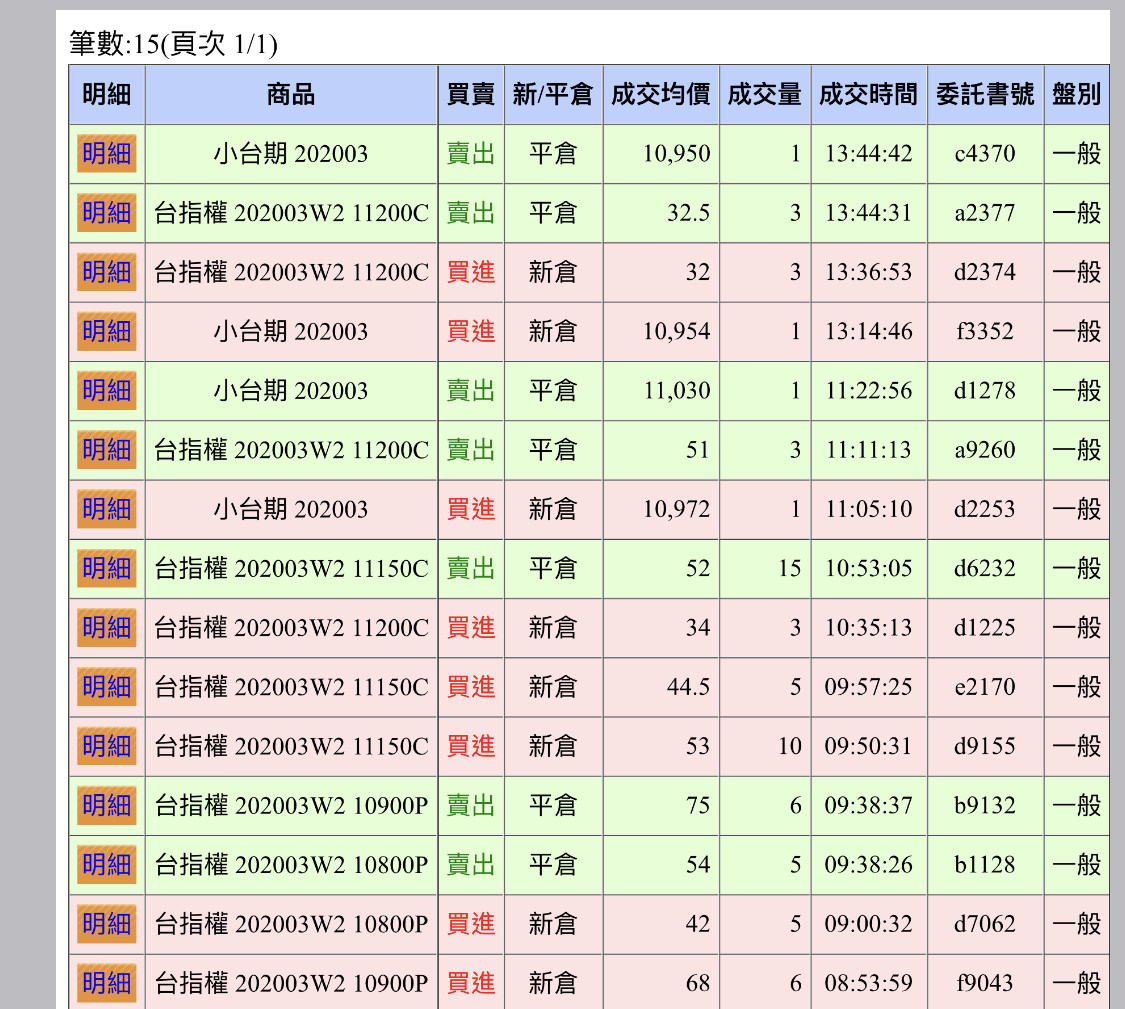This screenshot has height=1009, width=1125.
Task: Select price 32.5 cell
Action: [661, 213]
